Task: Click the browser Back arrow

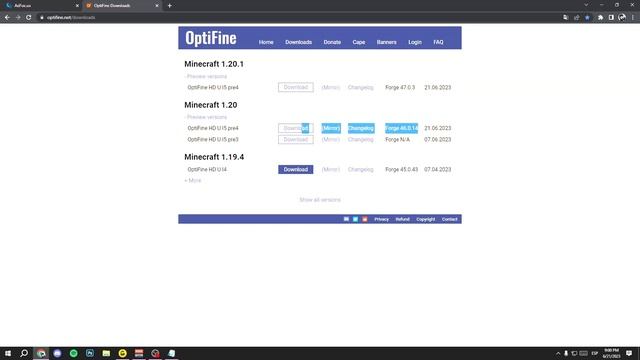Action: click(7, 18)
